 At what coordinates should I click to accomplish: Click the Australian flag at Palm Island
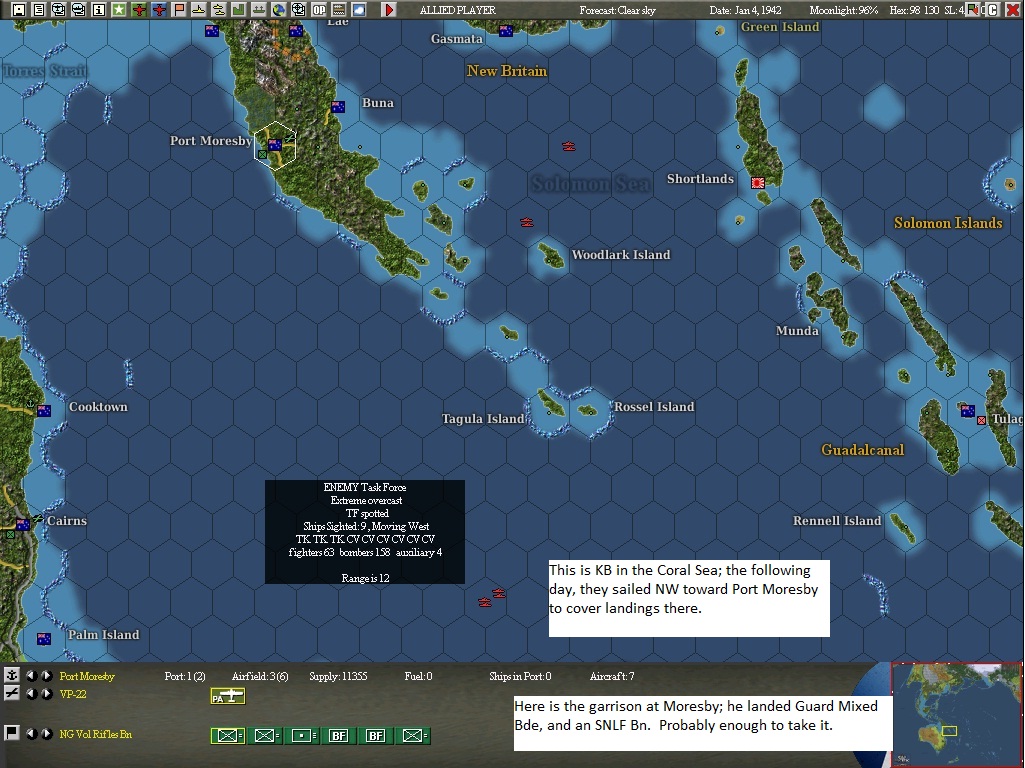tap(44, 639)
